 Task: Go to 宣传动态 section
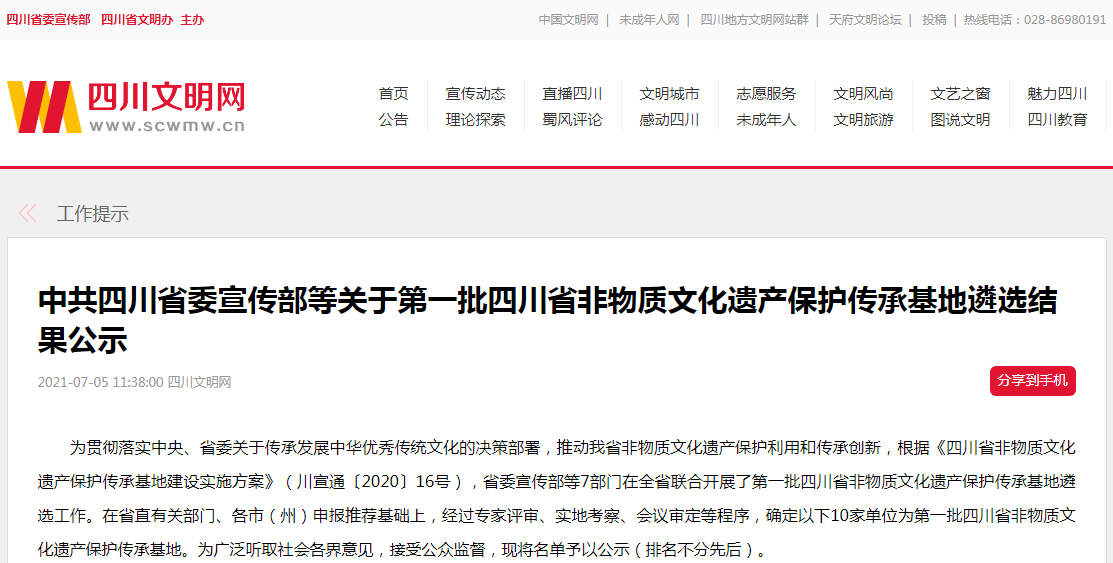tap(476, 94)
